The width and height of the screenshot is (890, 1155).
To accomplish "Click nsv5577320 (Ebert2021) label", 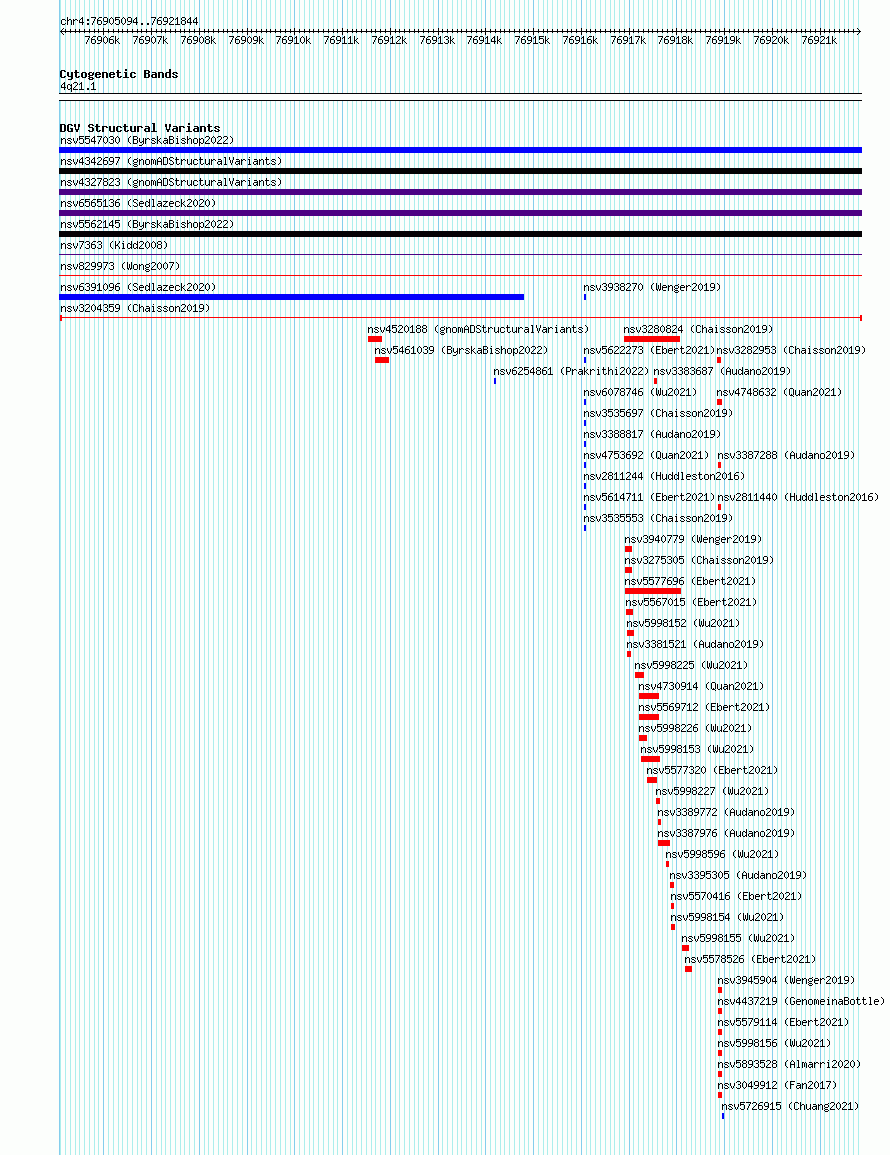I will 712,770.
